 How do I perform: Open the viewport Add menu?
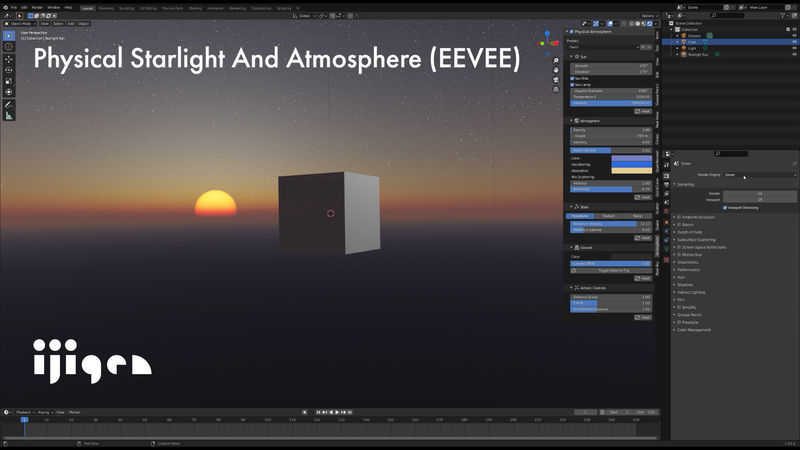(x=71, y=23)
